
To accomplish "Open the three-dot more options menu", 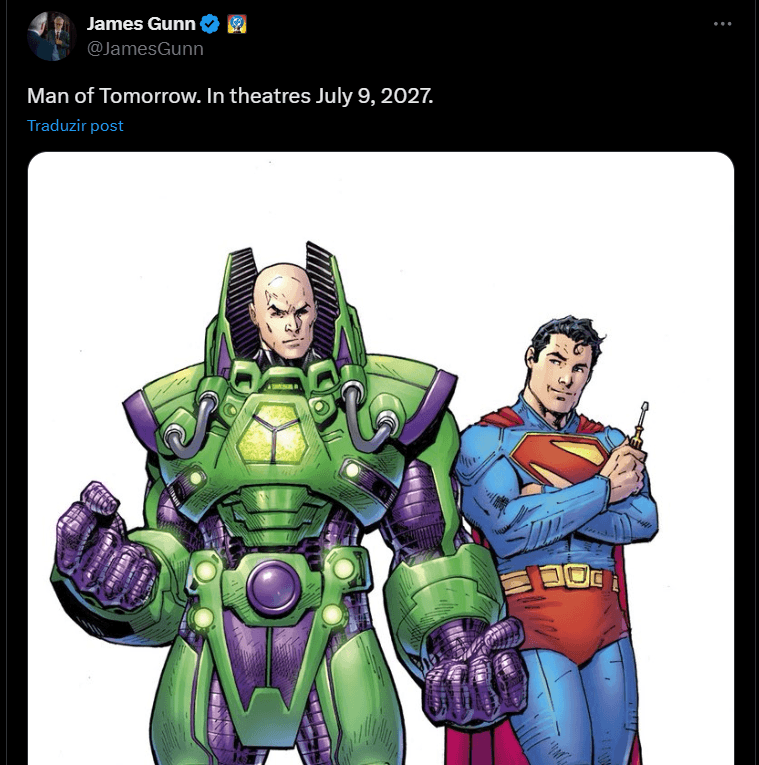I will pyautogui.click(x=723, y=24).
